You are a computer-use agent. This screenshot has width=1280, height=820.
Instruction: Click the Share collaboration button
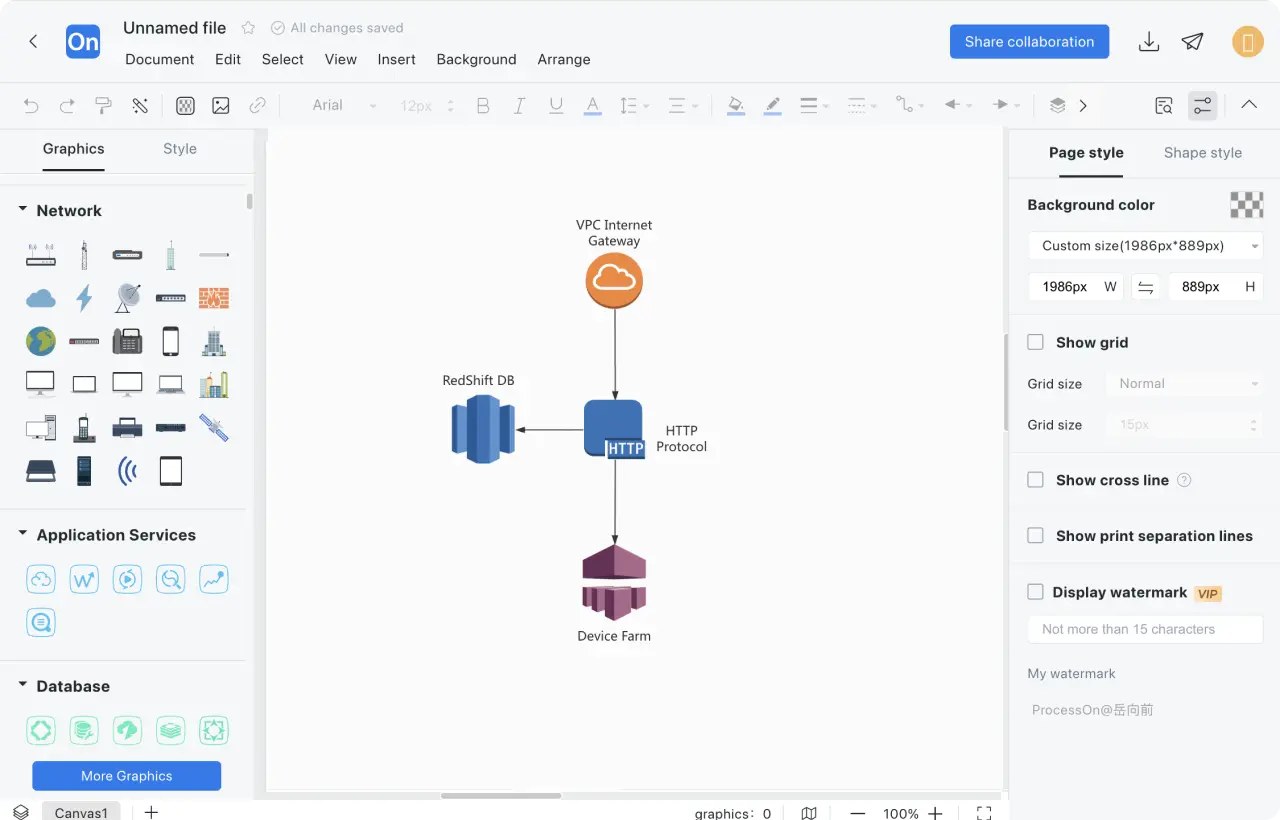pos(1029,42)
